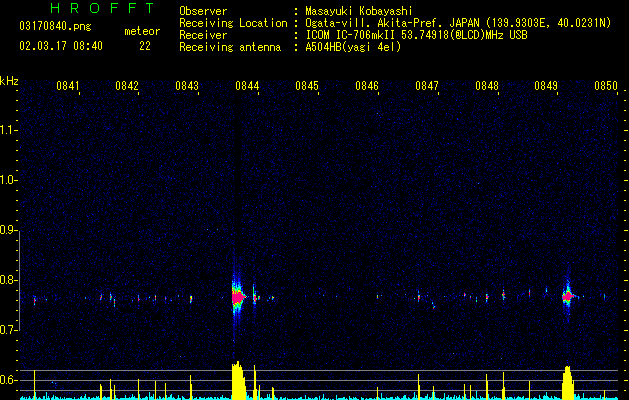Click the 1.0 kHz axis label
Image resolution: width=629 pixels, height=400 pixels.
[8, 180]
